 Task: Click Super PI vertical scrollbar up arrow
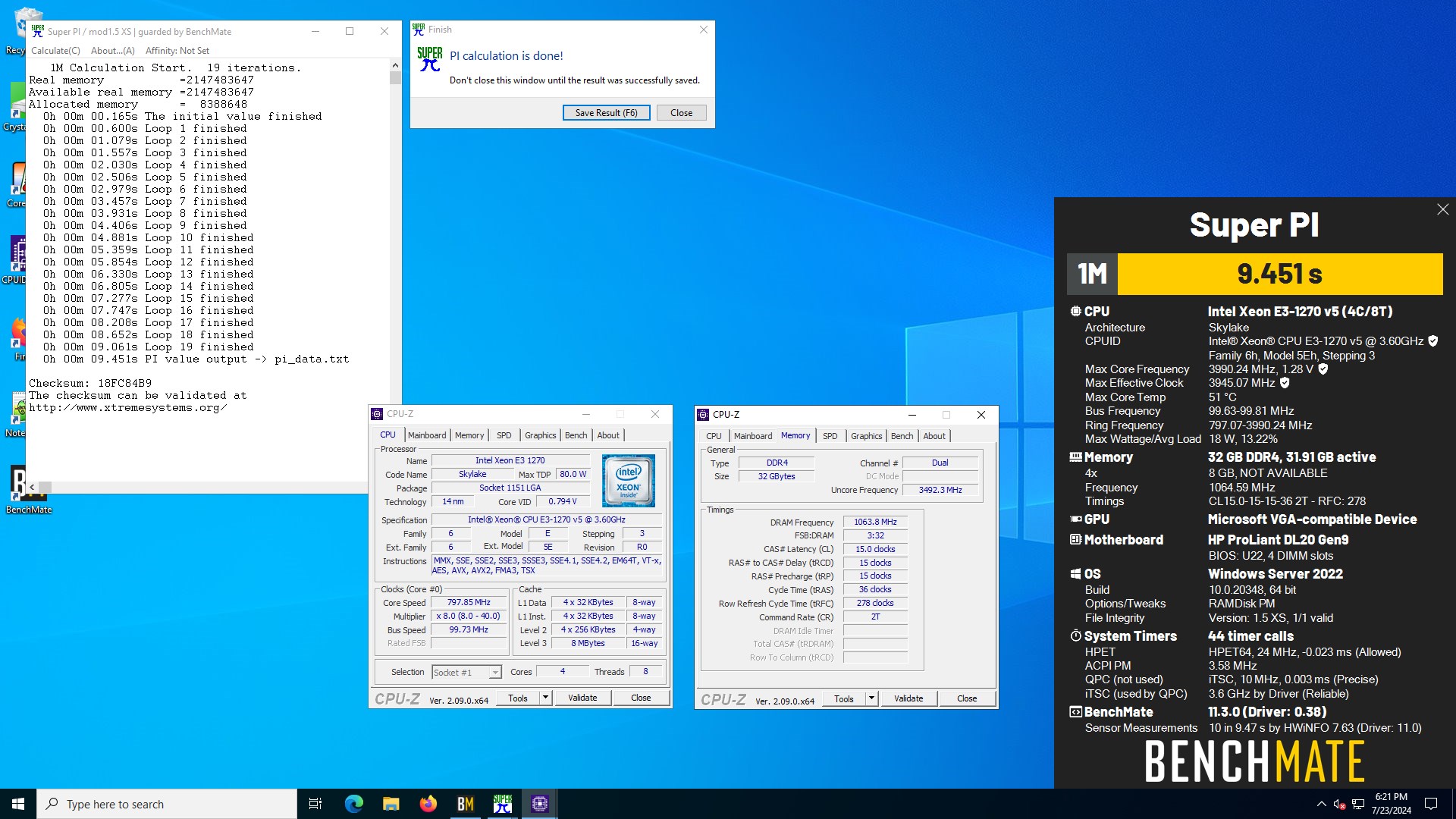pos(395,65)
